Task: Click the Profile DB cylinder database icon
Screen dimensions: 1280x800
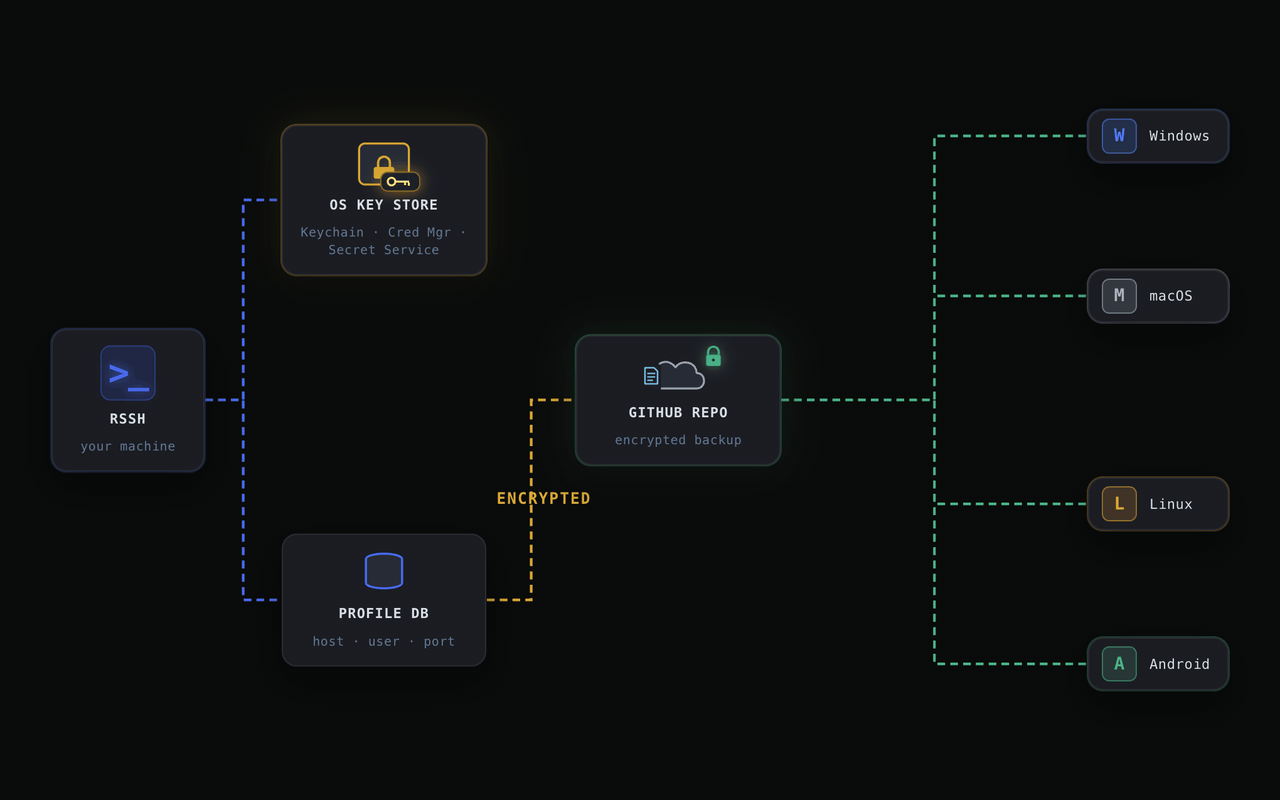Action: coord(384,571)
